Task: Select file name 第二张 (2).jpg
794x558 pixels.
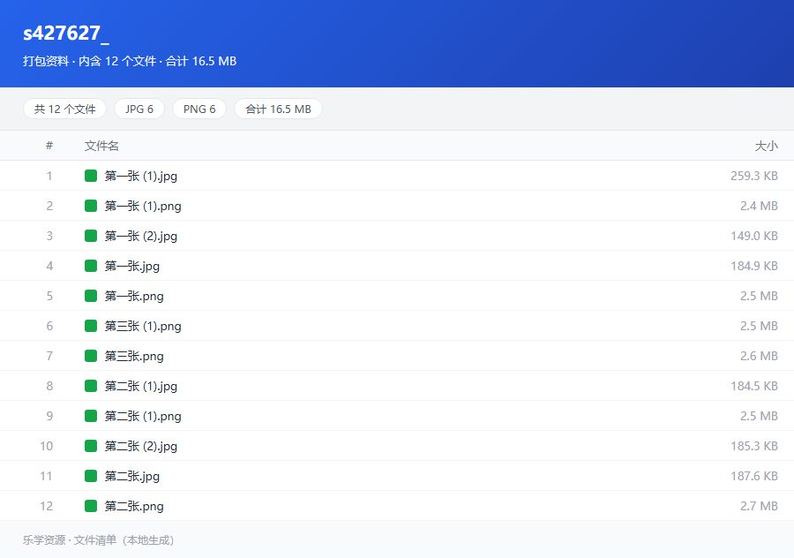Action: (141, 446)
